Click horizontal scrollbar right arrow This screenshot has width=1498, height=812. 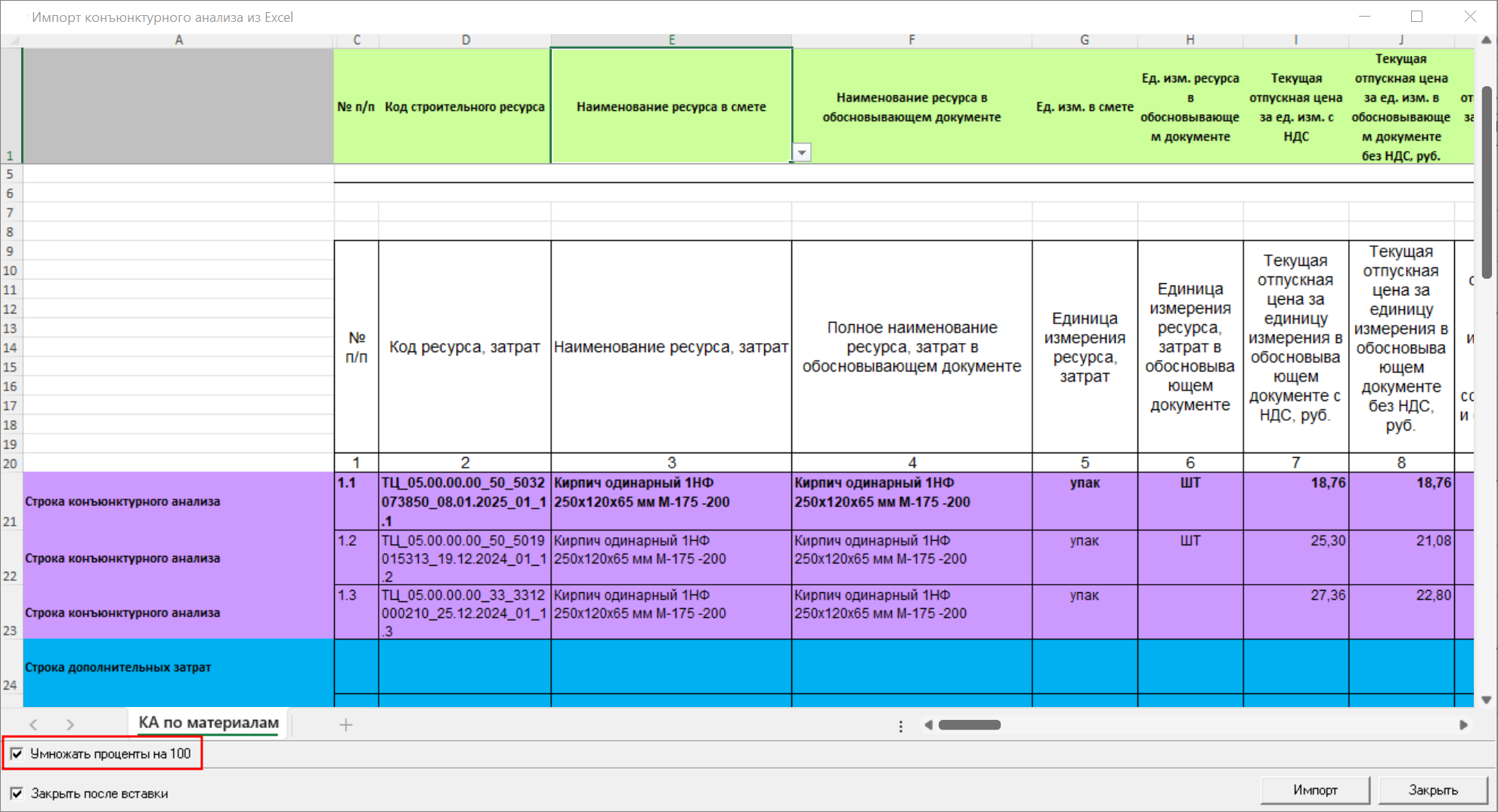pos(1463,725)
